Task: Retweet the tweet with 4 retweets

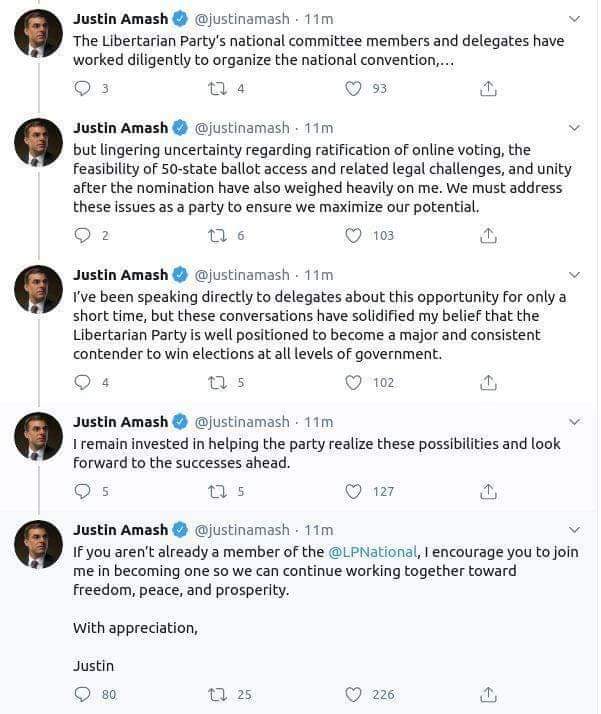Action: 215,88
